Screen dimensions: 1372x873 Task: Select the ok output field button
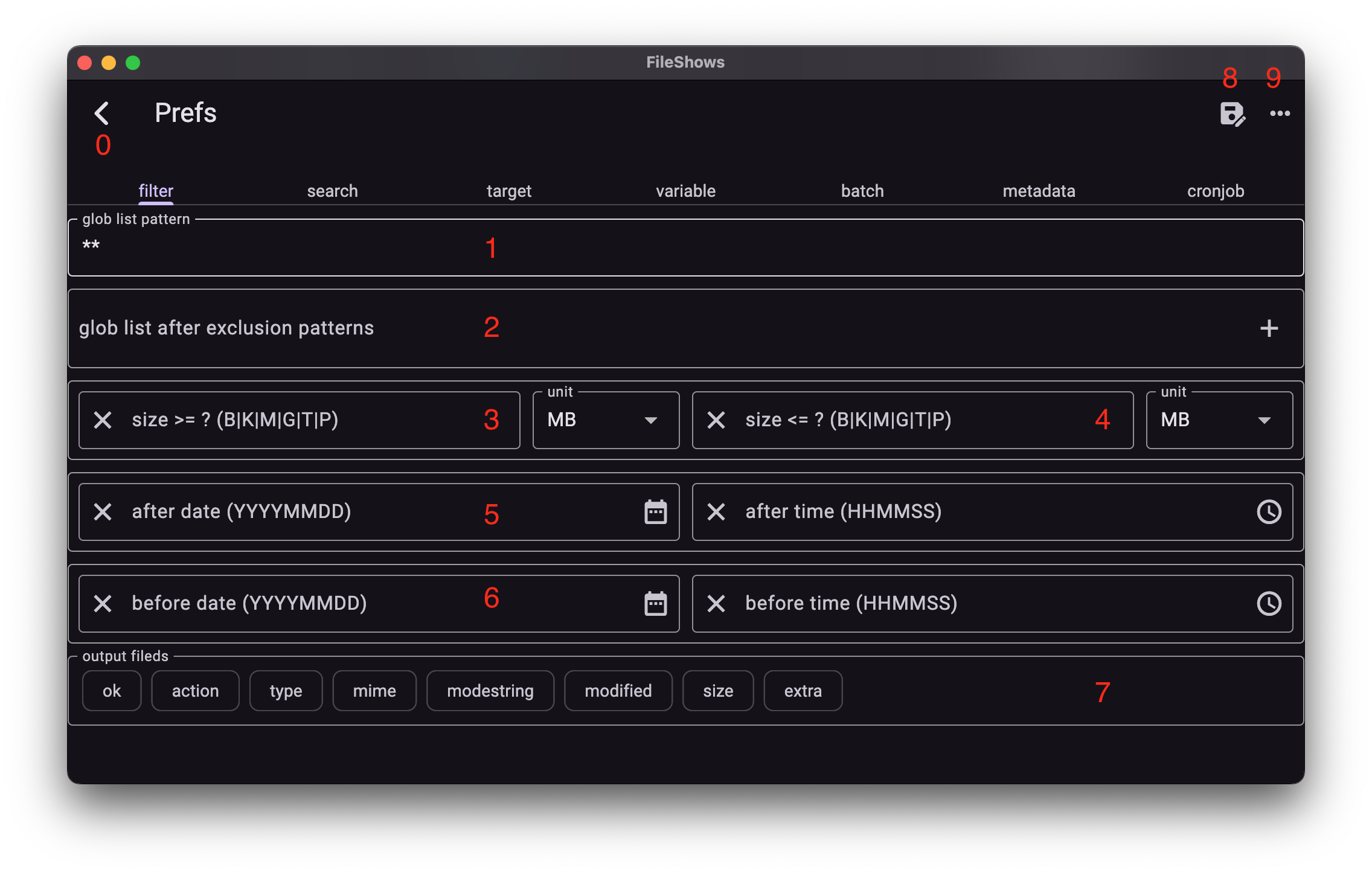click(x=112, y=691)
